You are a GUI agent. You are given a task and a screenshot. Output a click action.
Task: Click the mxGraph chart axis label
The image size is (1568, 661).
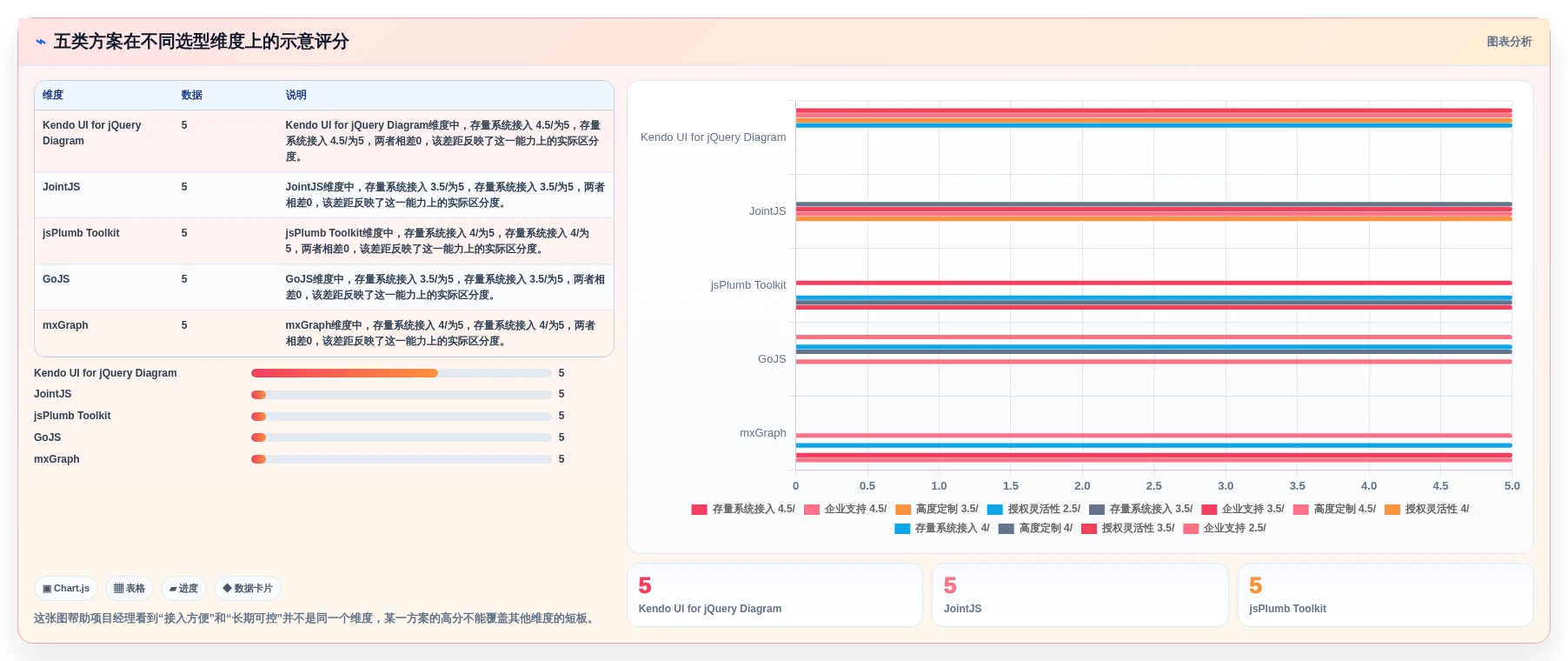click(x=763, y=433)
